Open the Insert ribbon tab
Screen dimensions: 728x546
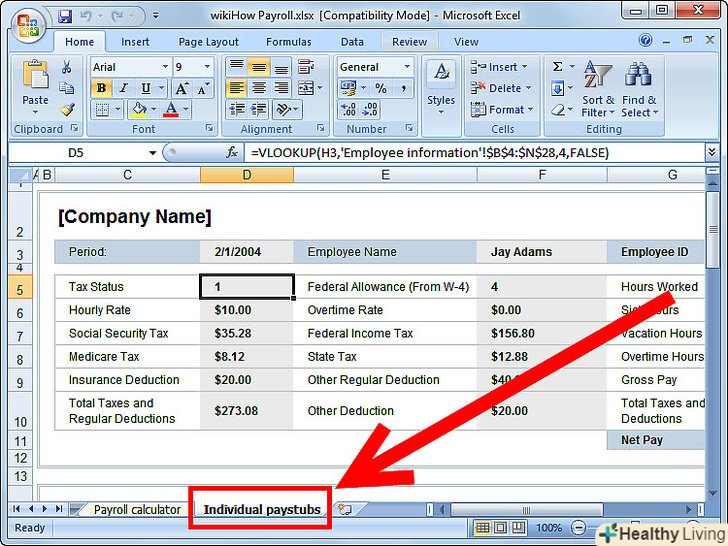(x=135, y=42)
